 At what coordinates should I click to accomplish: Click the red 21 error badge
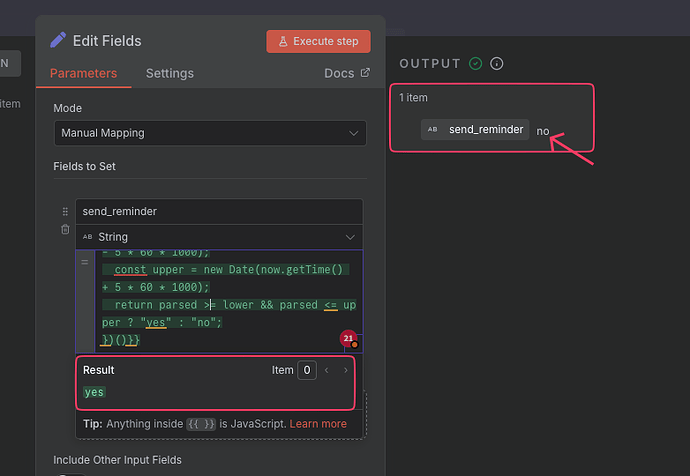pos(348,338)
